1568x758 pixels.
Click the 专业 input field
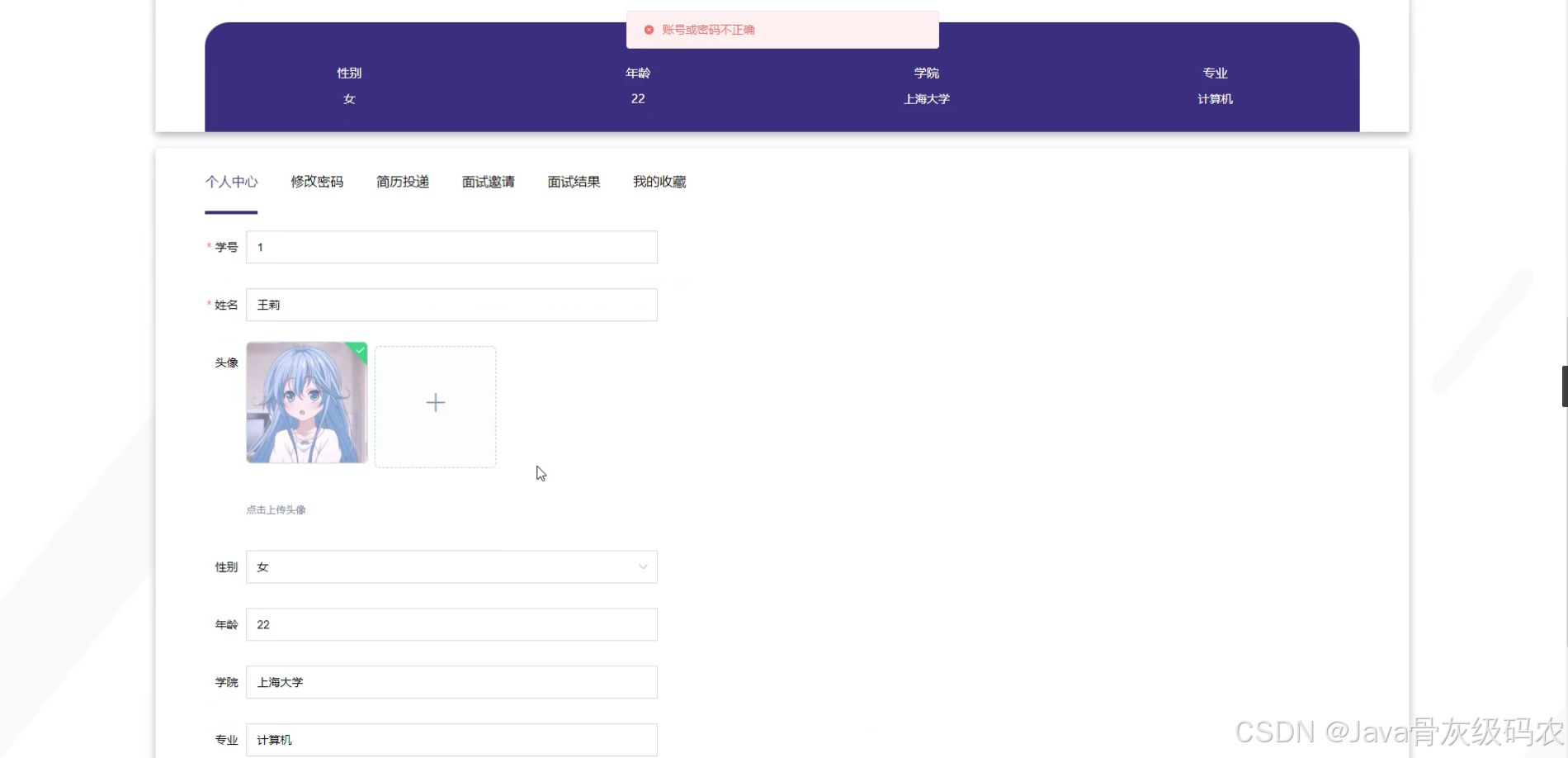(451, 740)
